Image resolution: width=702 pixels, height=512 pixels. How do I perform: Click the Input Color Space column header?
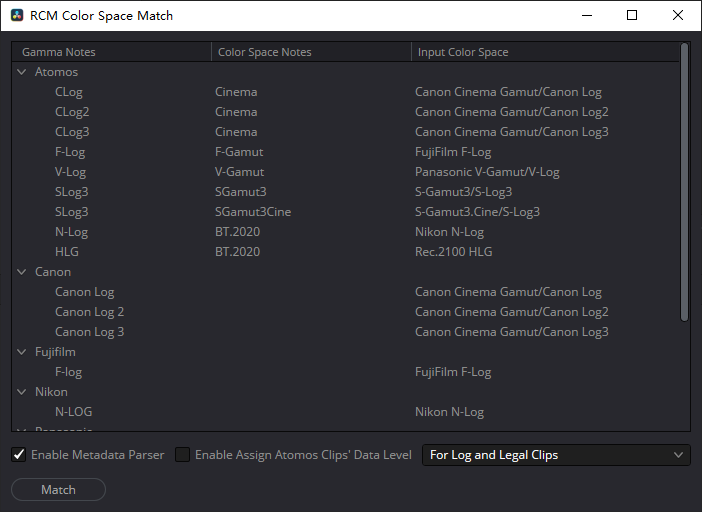tap(545, 52)
